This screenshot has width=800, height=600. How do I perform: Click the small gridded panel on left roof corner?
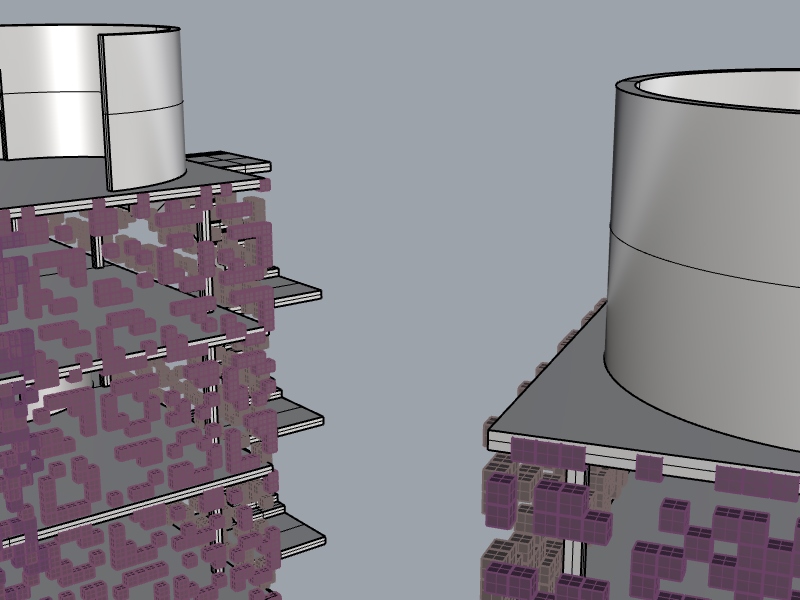(x=232, y=161)
